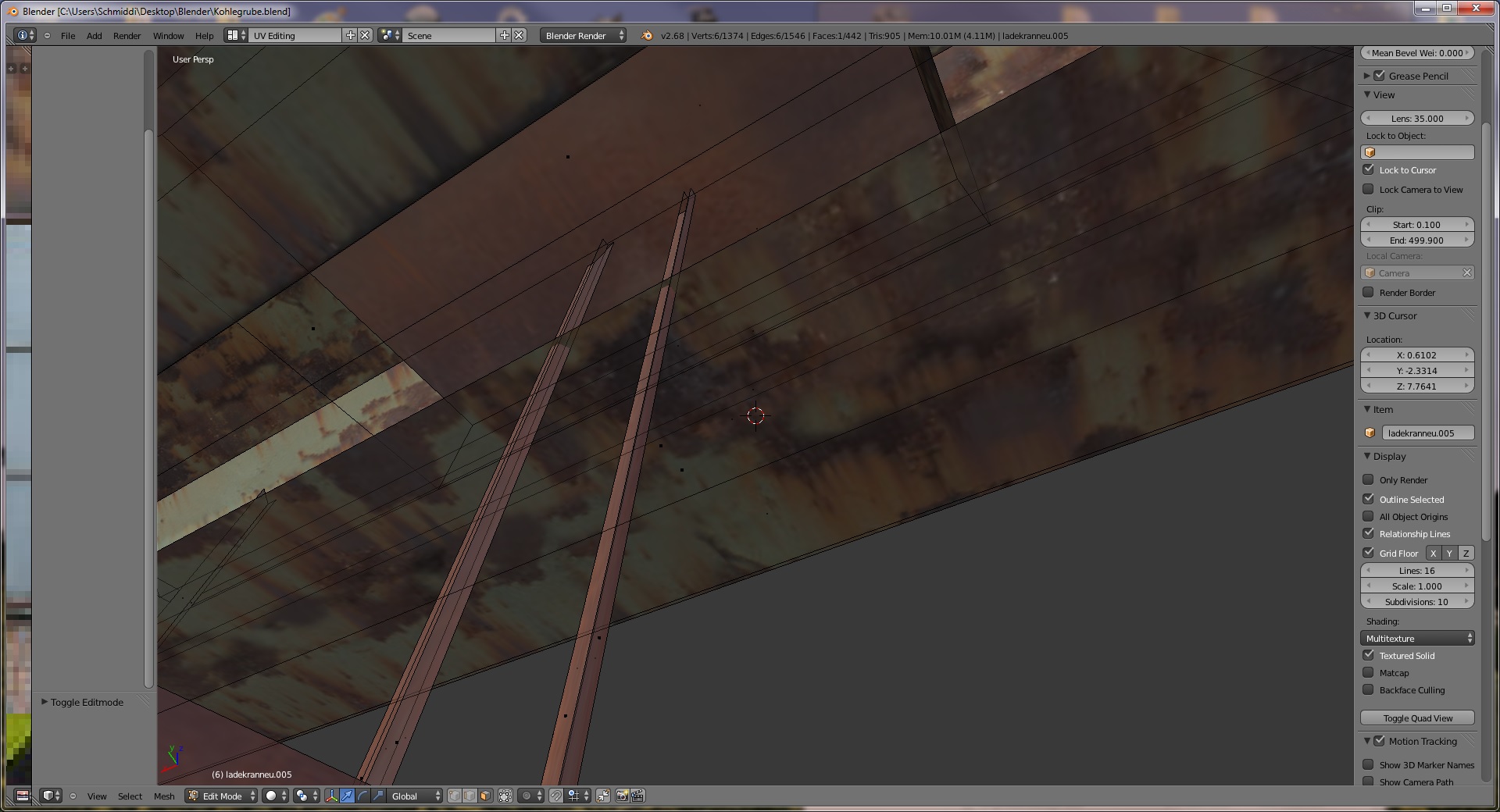This screenshot has height=812, width=1500.
Task: Switch to edge select mode
Action: pos(470,796)
